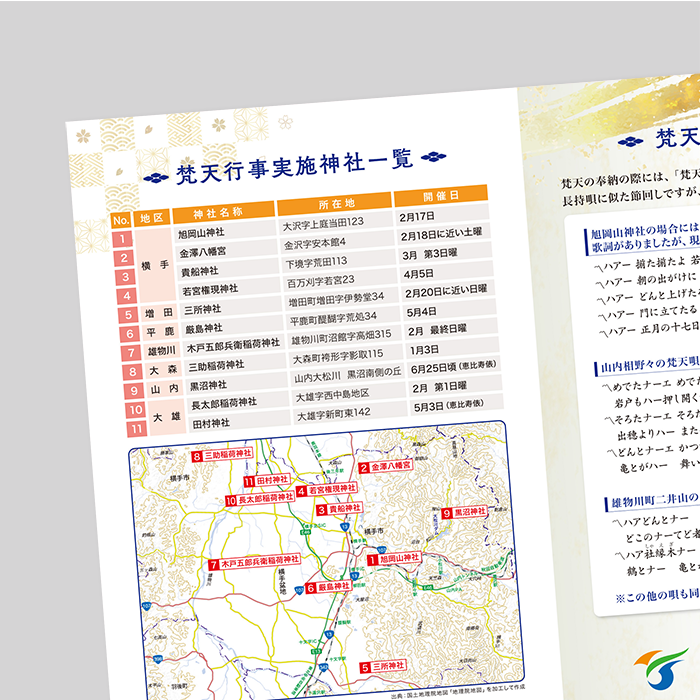700x700 pixels.
Task: Select table cell 旭岡山神社 under shrine names
Action: pos(201,233)
